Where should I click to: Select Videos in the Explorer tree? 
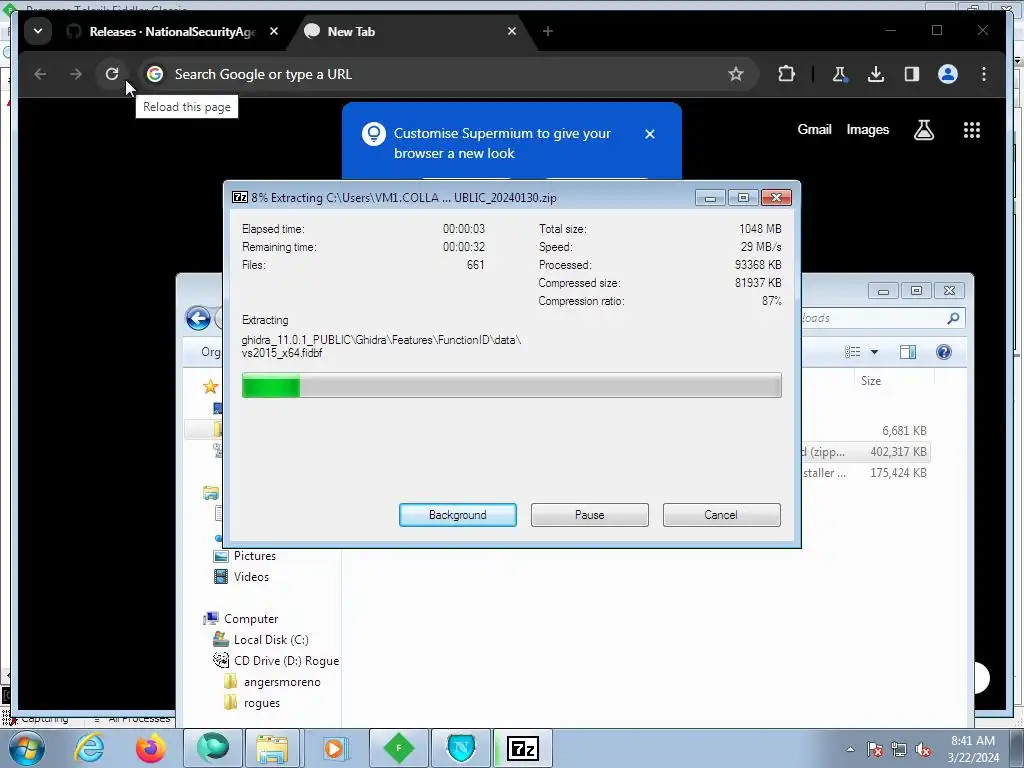pos(251,577)
